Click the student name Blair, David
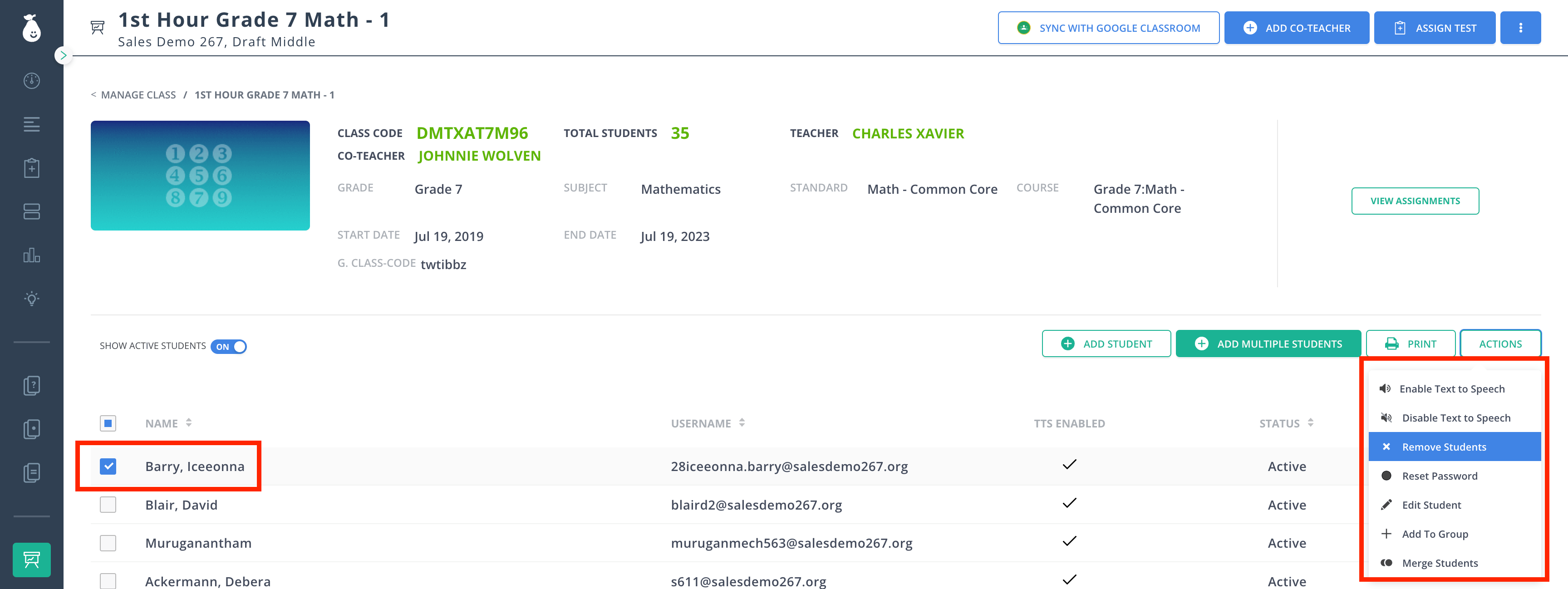This screenshot has height=589, width=1568. tap(182, 505)
